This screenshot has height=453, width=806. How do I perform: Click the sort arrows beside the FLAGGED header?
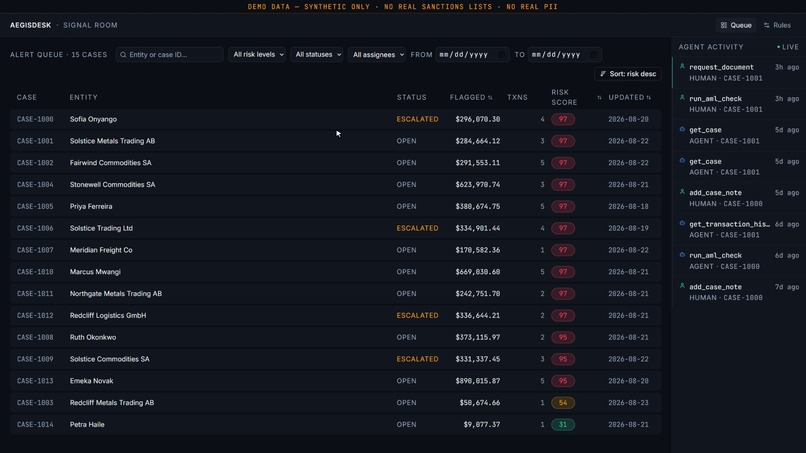coord(490,98)
